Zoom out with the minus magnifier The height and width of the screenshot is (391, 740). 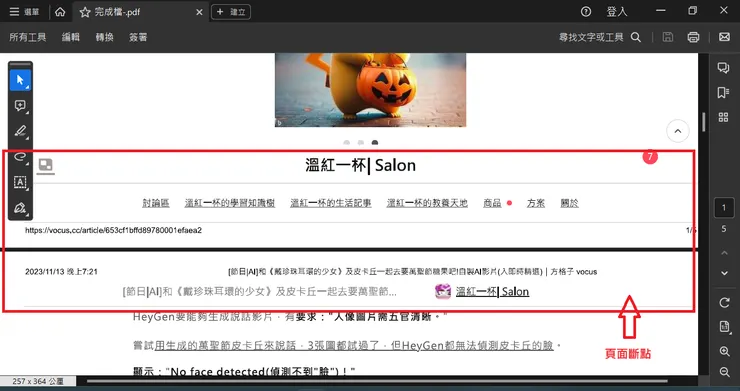click(724, 372)
